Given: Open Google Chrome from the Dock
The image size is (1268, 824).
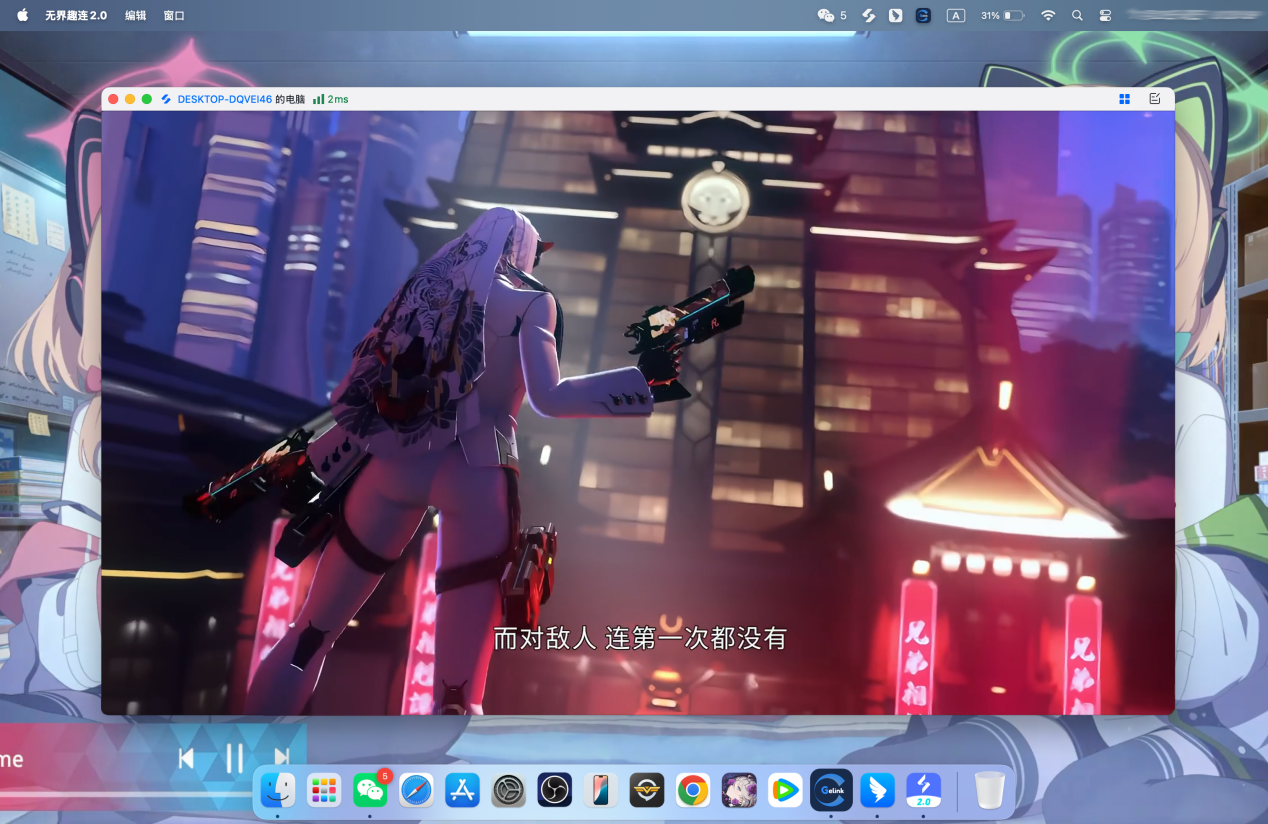Looking at the screenshot, I should (692, 790).
